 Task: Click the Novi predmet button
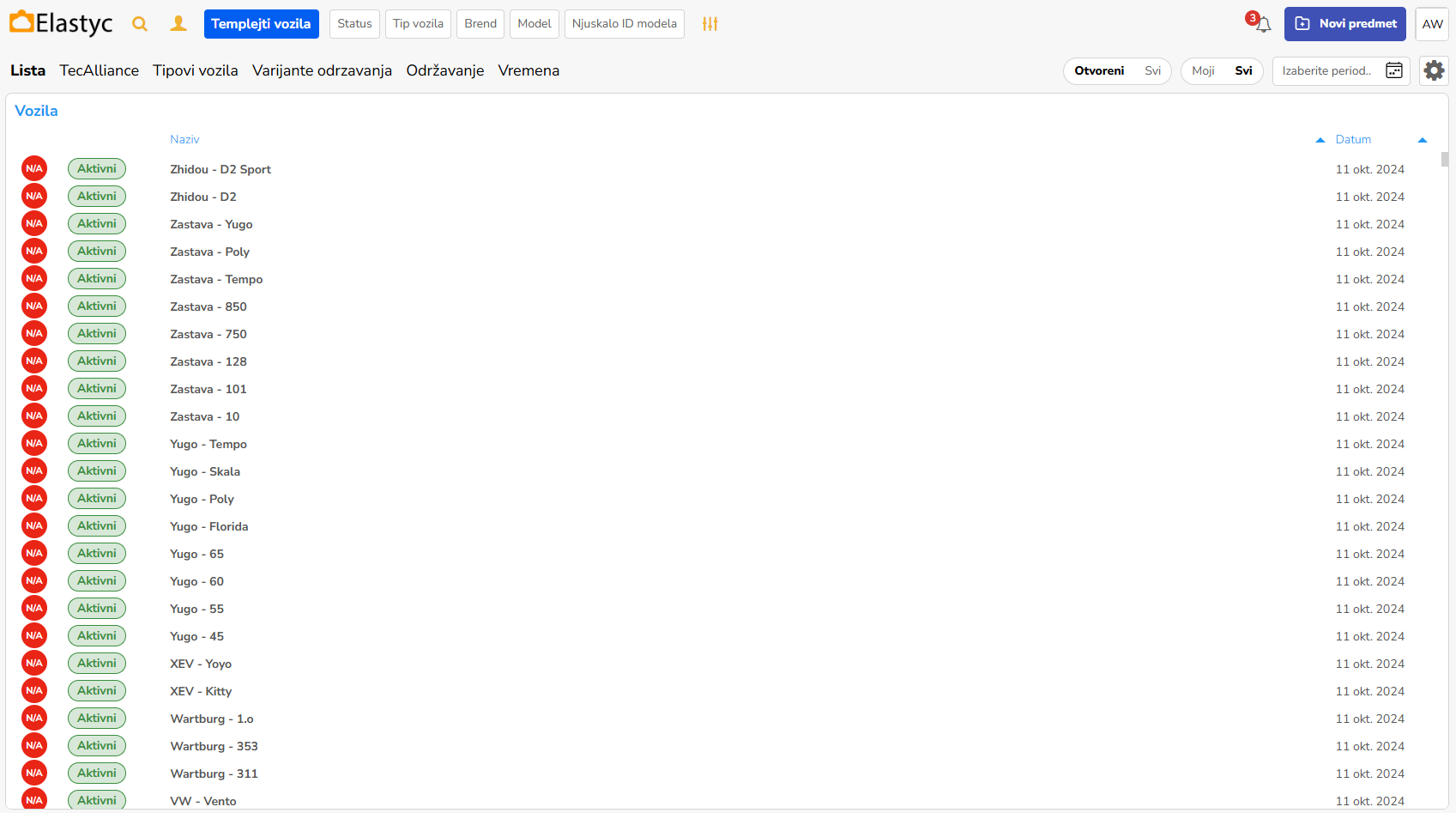tap(1345, 24)
